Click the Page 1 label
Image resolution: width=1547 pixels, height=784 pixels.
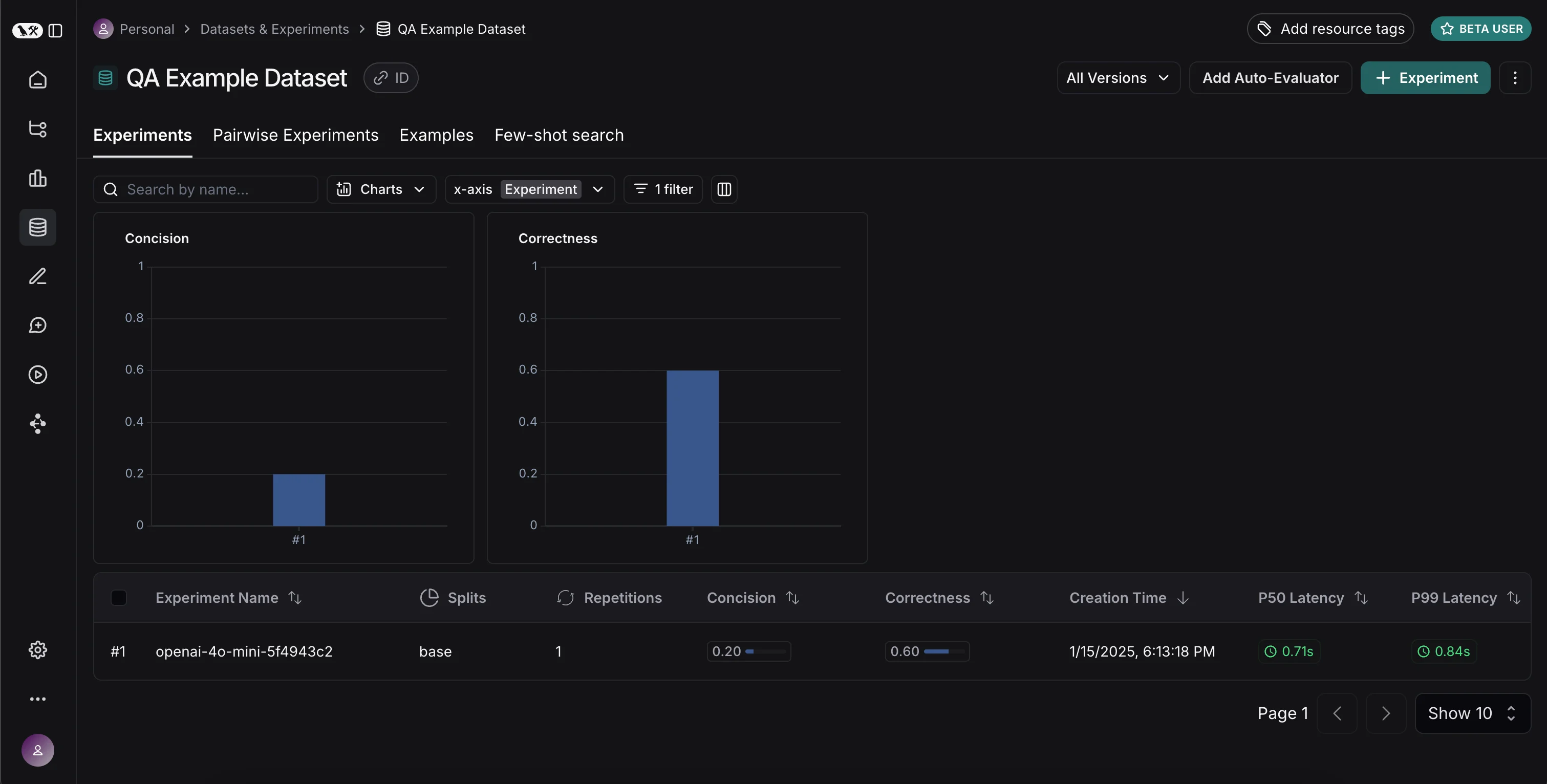[x=1283, y=713]
